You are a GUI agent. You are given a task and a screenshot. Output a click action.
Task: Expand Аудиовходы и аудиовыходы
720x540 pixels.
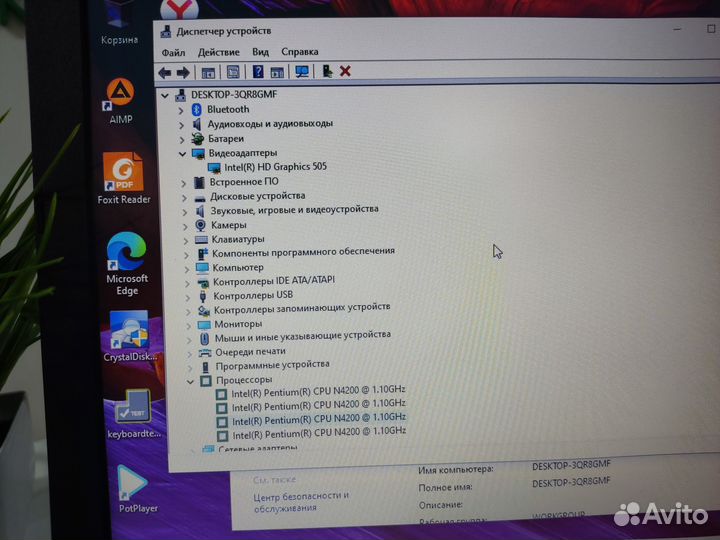click(181, 125)
